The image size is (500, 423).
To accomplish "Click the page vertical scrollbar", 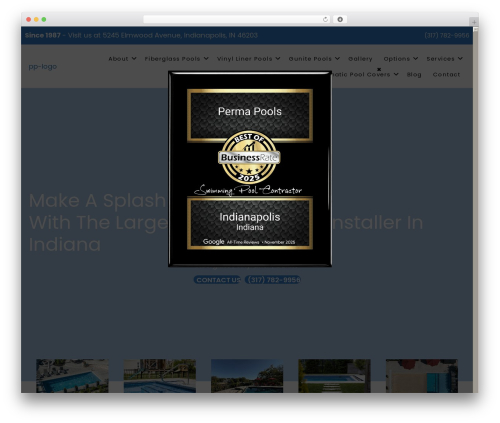I will 476,210.
